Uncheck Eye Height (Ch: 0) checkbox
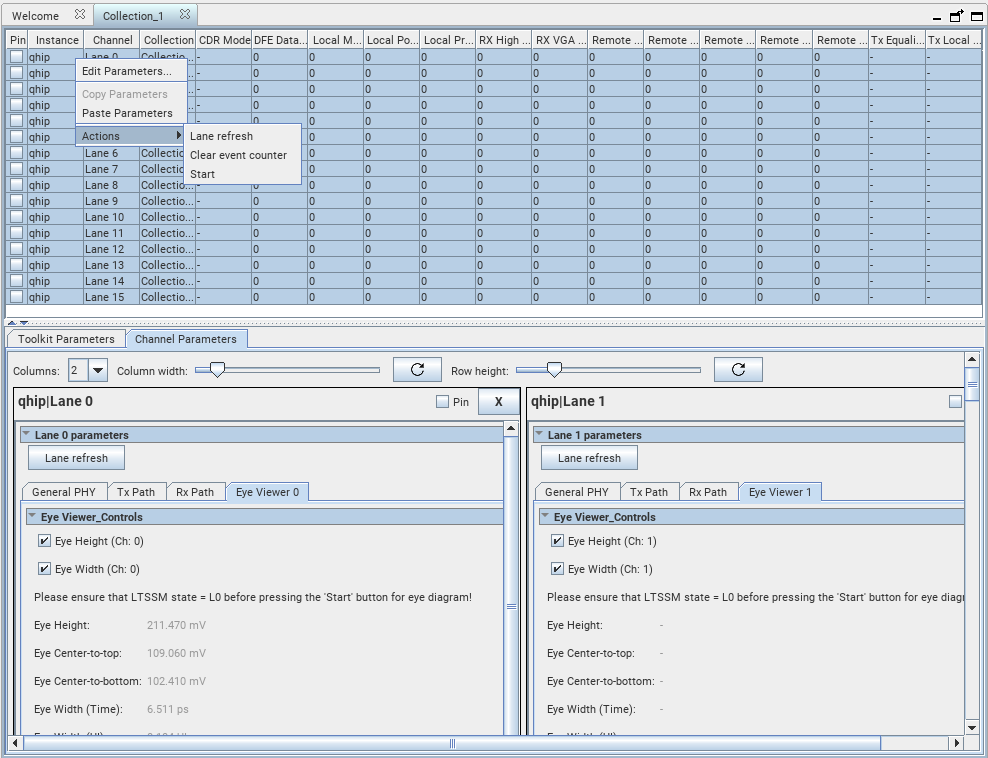 (44, 541)
